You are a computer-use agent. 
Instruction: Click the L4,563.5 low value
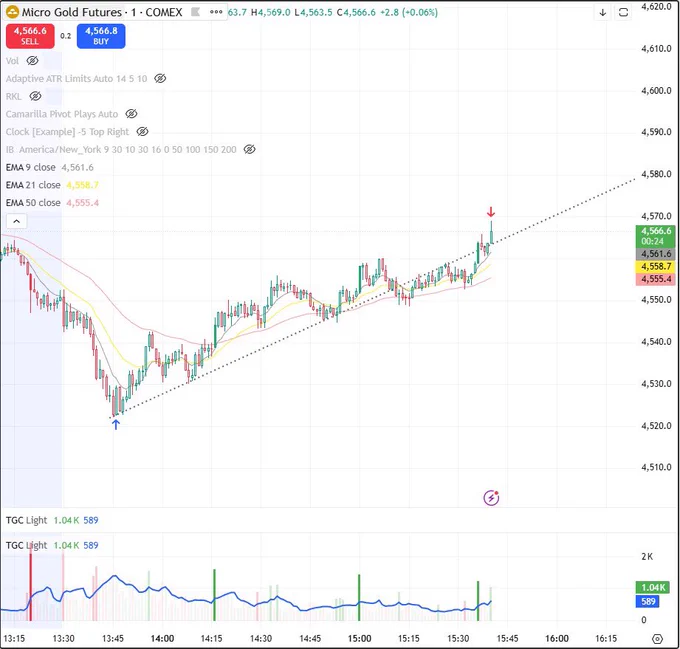click(x=314, y=12)
